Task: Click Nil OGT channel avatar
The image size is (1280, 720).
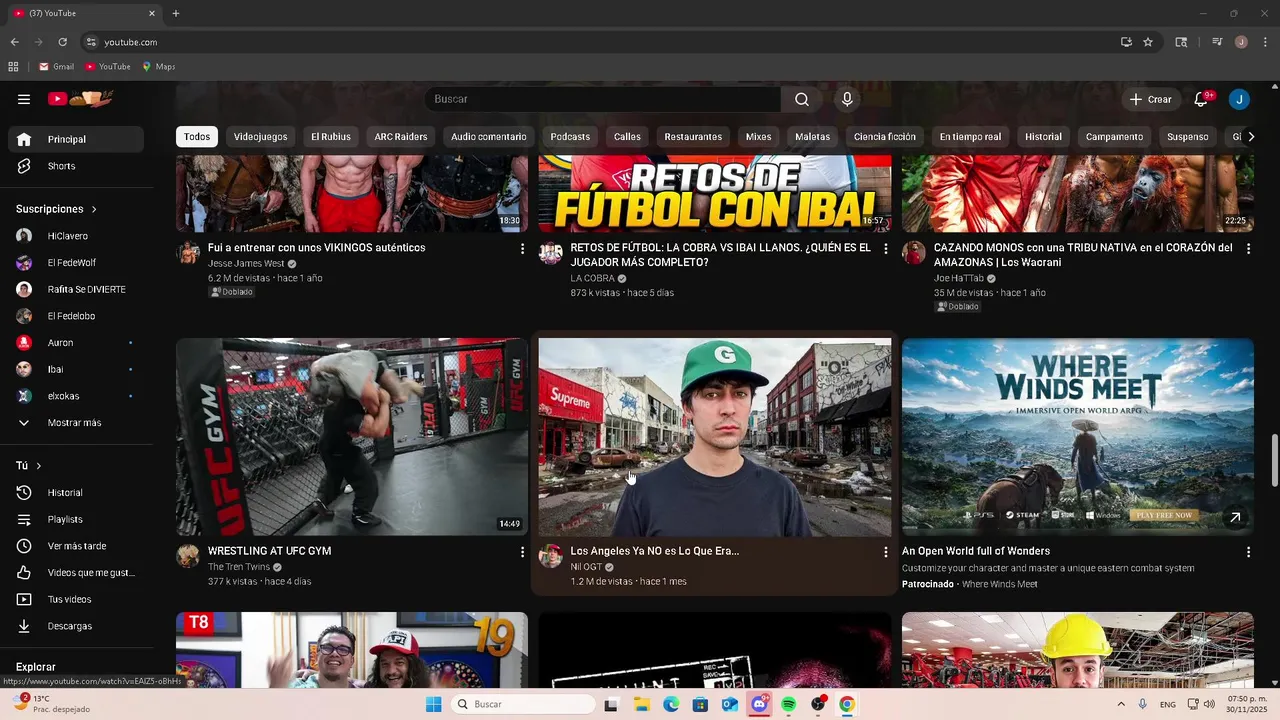Action: tap(551, 556)
